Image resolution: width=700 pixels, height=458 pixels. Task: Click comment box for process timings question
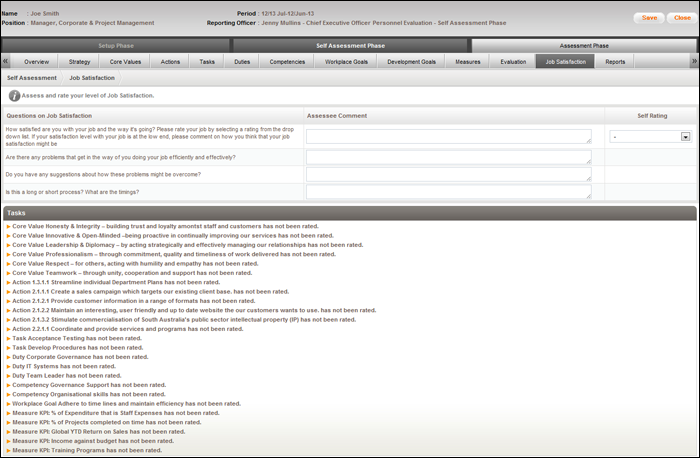click(x=449, y=192)
